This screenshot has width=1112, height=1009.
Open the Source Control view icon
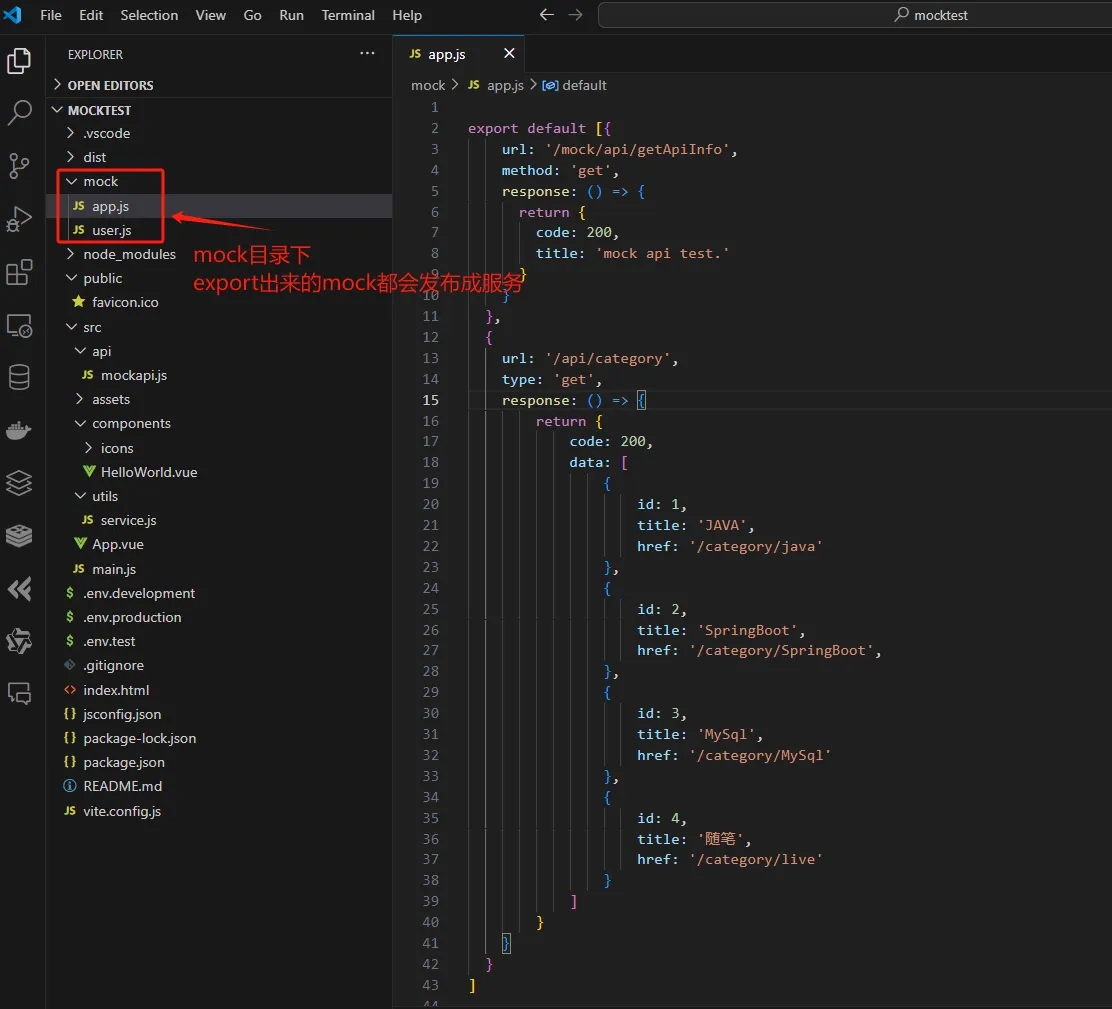[x=19, y=166]
